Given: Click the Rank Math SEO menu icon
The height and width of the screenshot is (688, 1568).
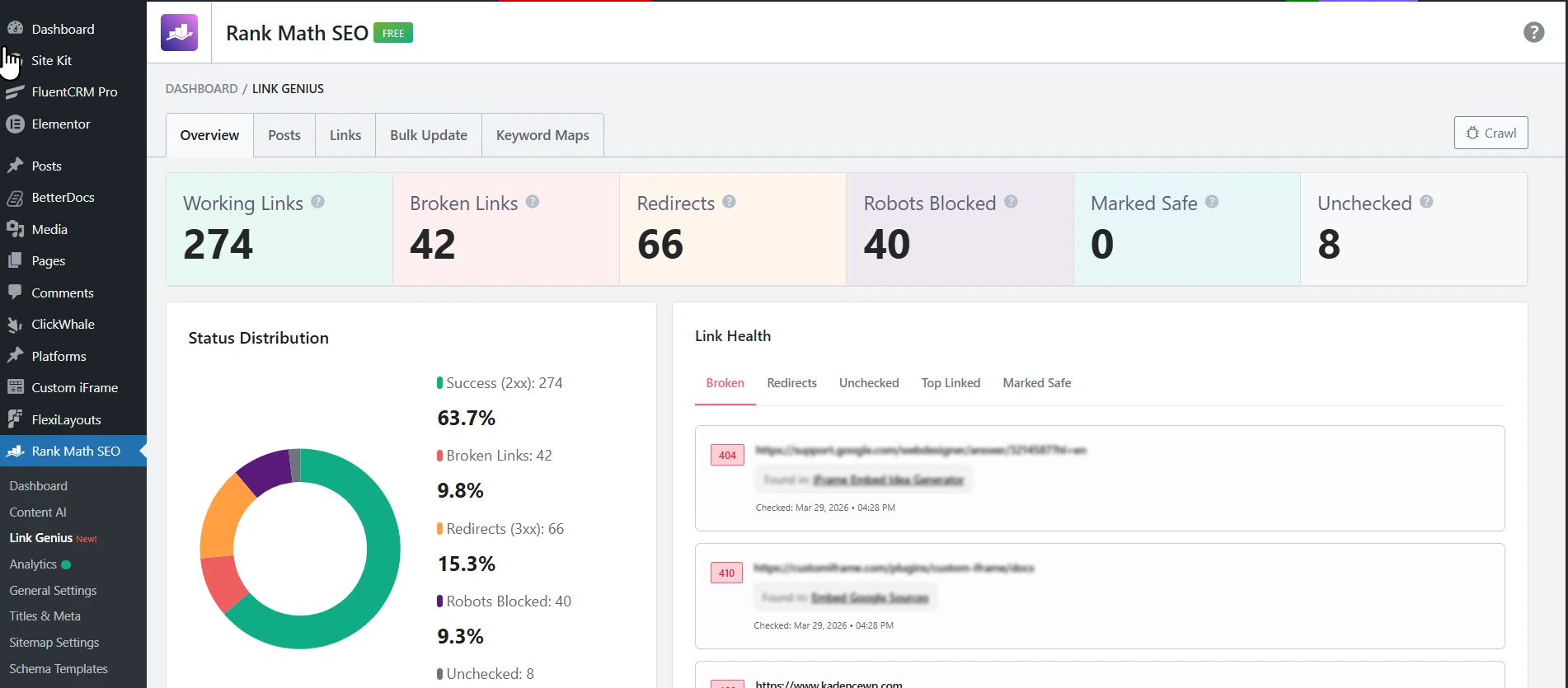Looking at the screenshot, I should [x=15, y=451].
